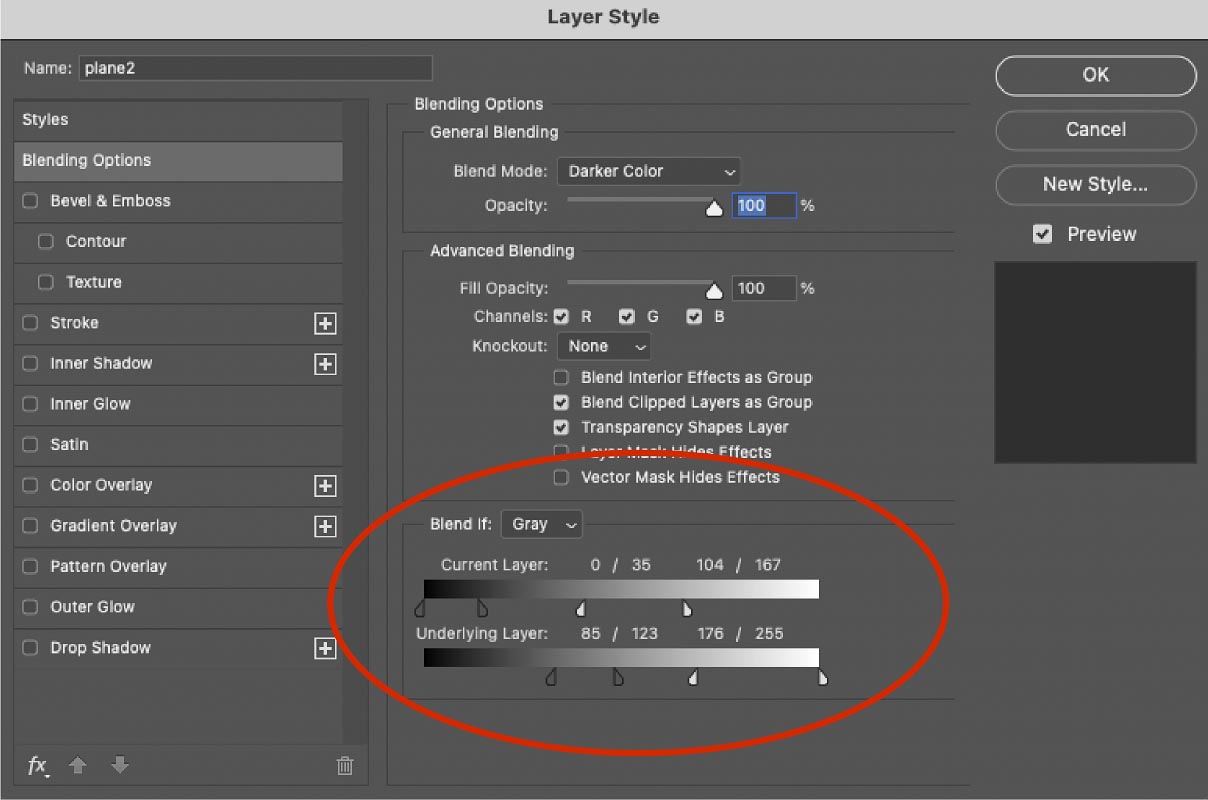This screenshot has width=1208, height=800.
Task: Click the plus icon beside Color Overlay
Action: (325, 486)
